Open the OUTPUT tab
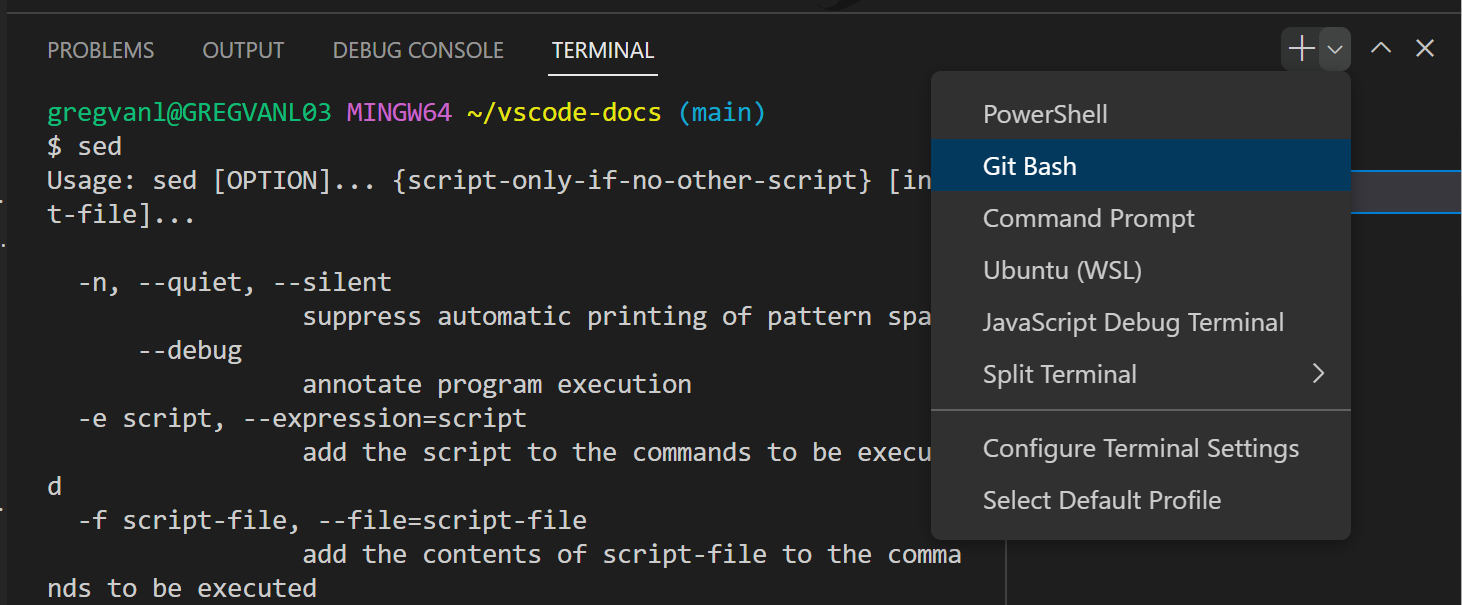 point(243,49)
